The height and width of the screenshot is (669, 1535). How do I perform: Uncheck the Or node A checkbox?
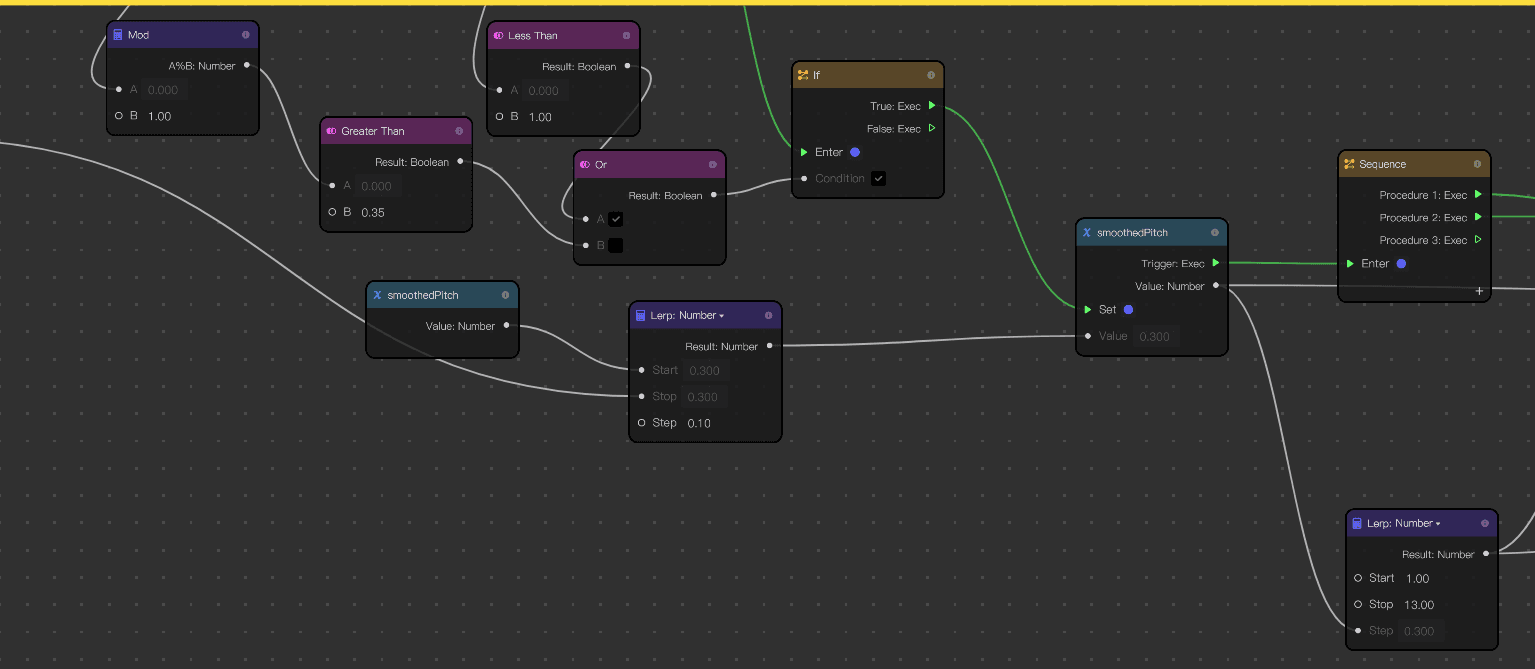[615, 219]
